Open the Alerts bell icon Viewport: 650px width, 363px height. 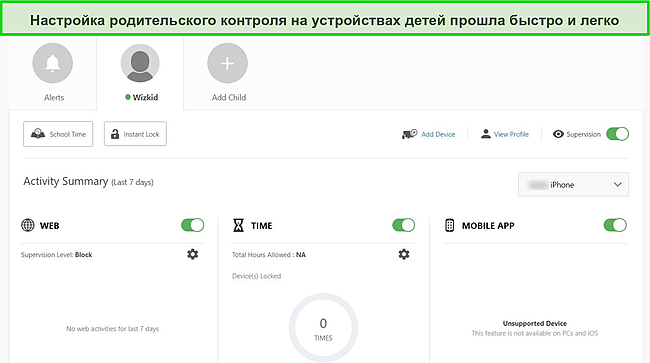pos(53,63)
